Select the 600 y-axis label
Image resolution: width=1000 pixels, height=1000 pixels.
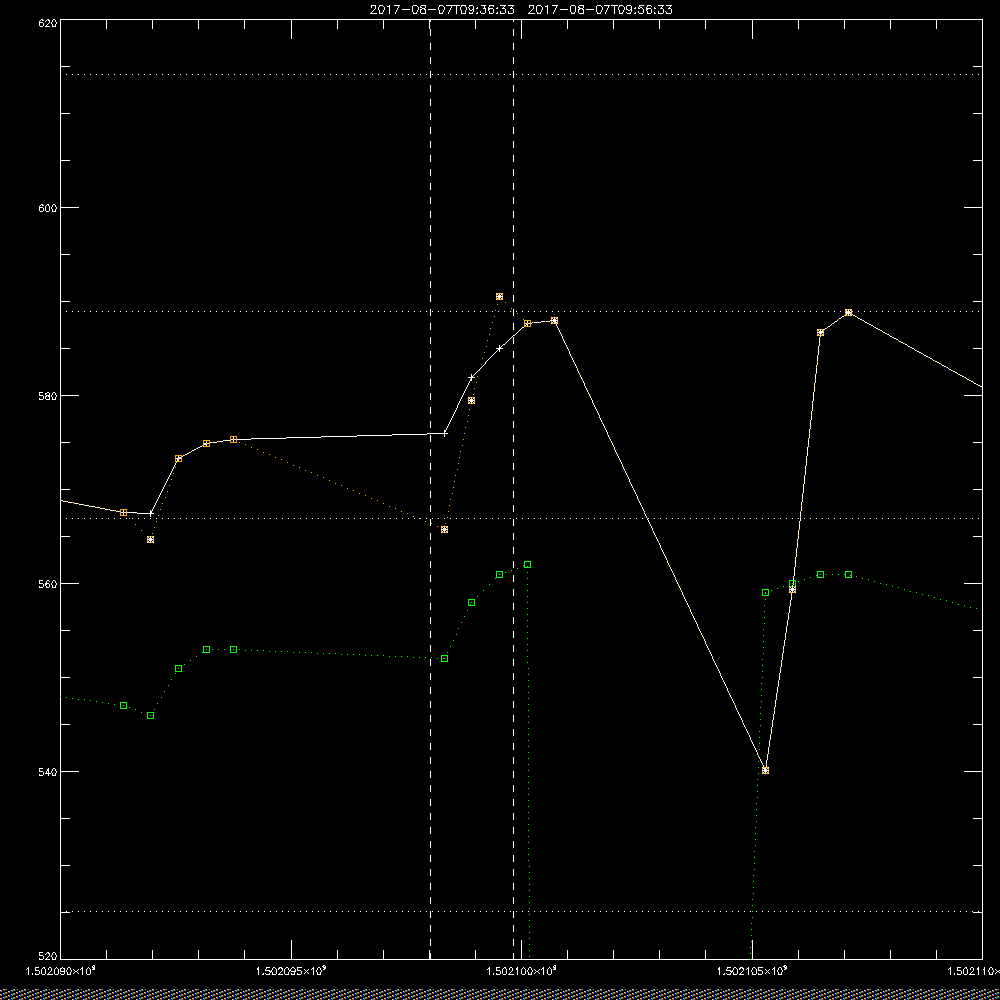coord(48,208)
